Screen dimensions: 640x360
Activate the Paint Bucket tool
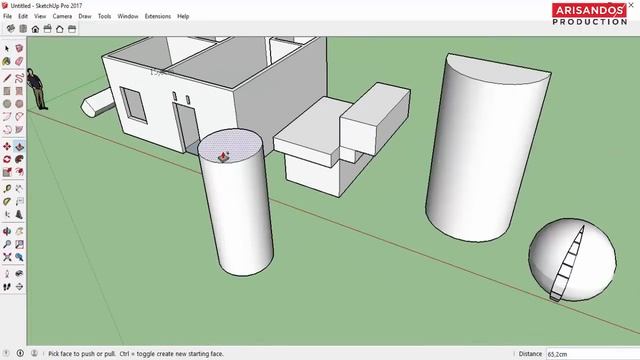coord(7,62)
